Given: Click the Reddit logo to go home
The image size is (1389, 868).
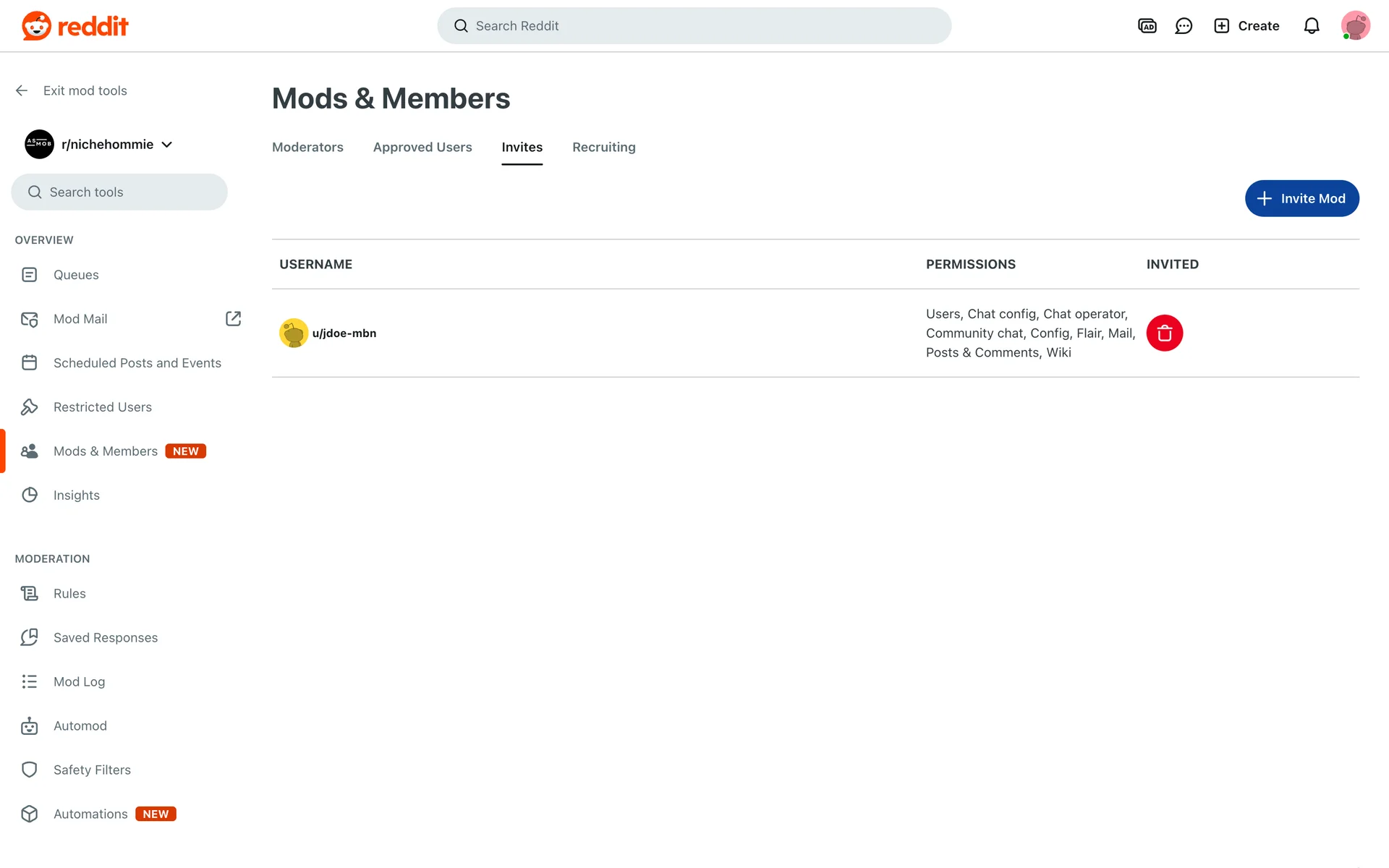Looking at the screenshot, I should pyautogui.click(x=75, y=26).
